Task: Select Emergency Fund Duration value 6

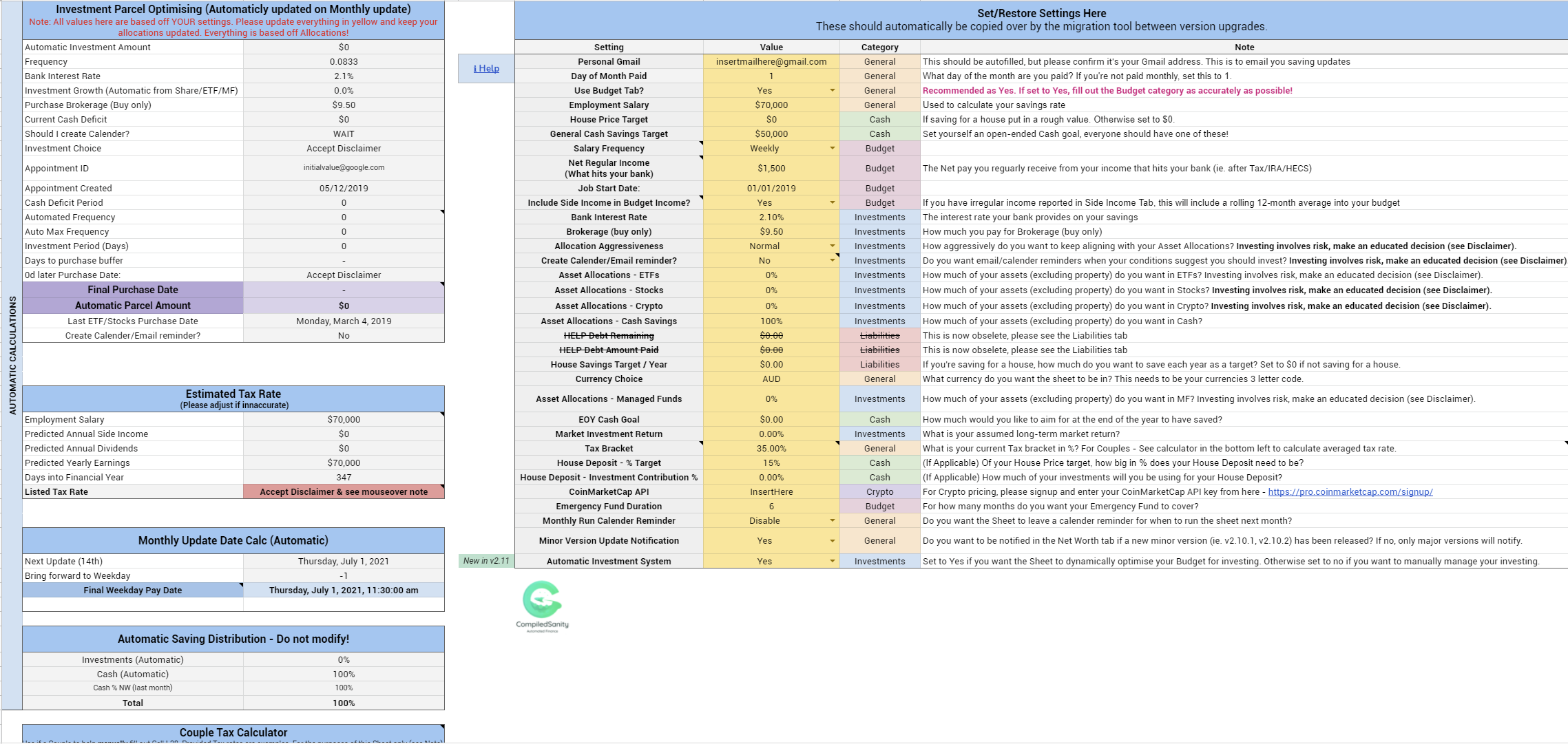Action: (771, 506)
